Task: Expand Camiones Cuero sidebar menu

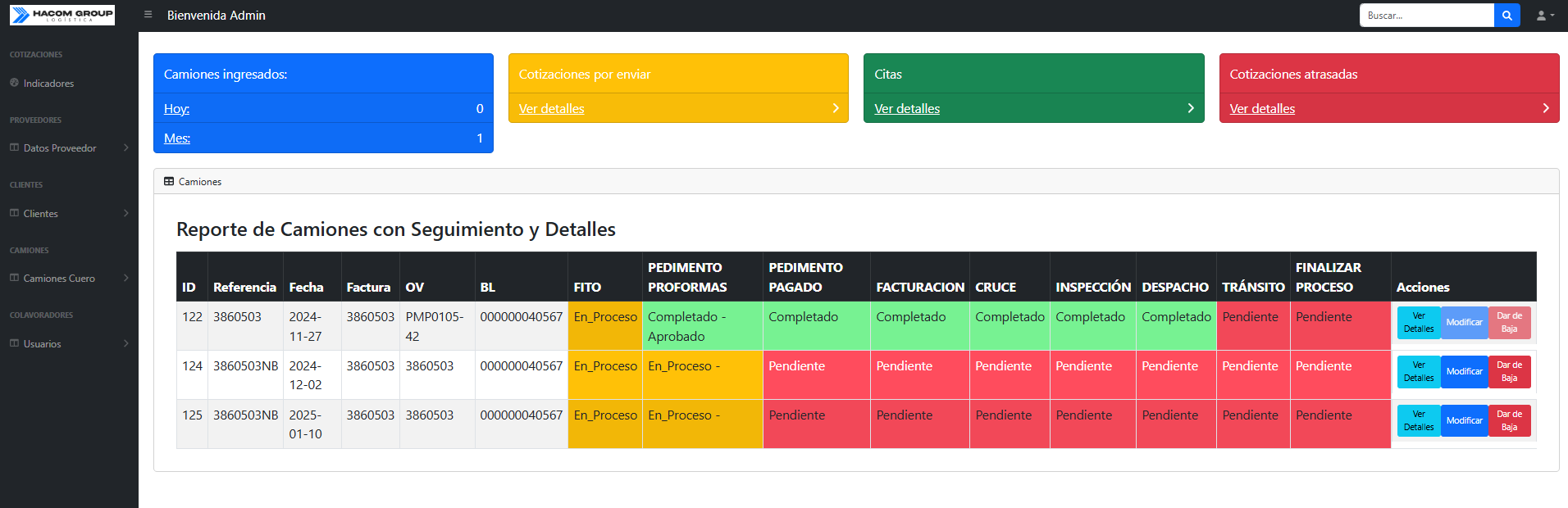Action: (69, 279)
